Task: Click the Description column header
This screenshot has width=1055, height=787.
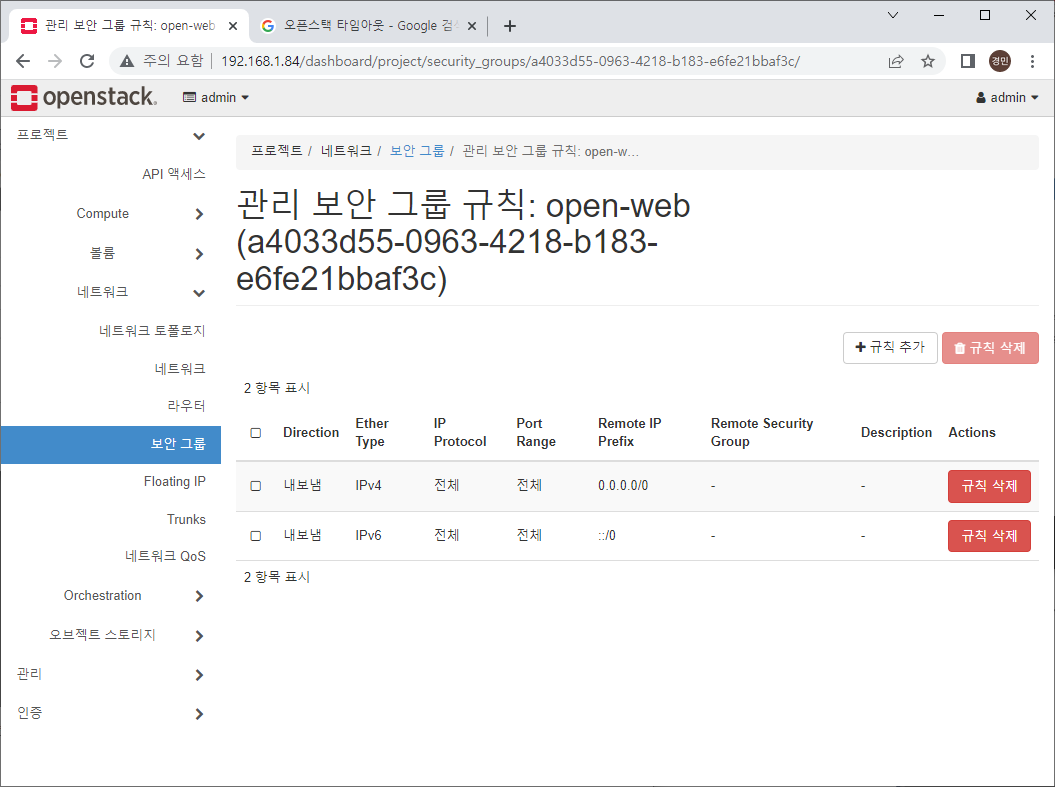Action: coord(896,433)
